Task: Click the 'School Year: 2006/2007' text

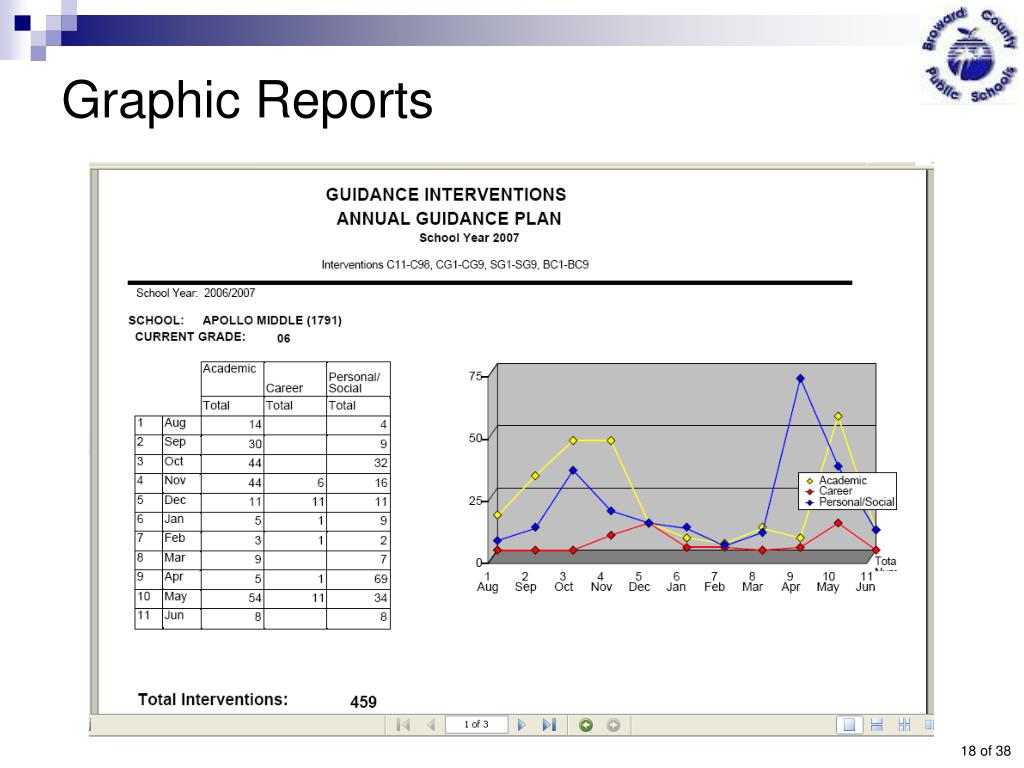Action: click(x=195, y=293)
